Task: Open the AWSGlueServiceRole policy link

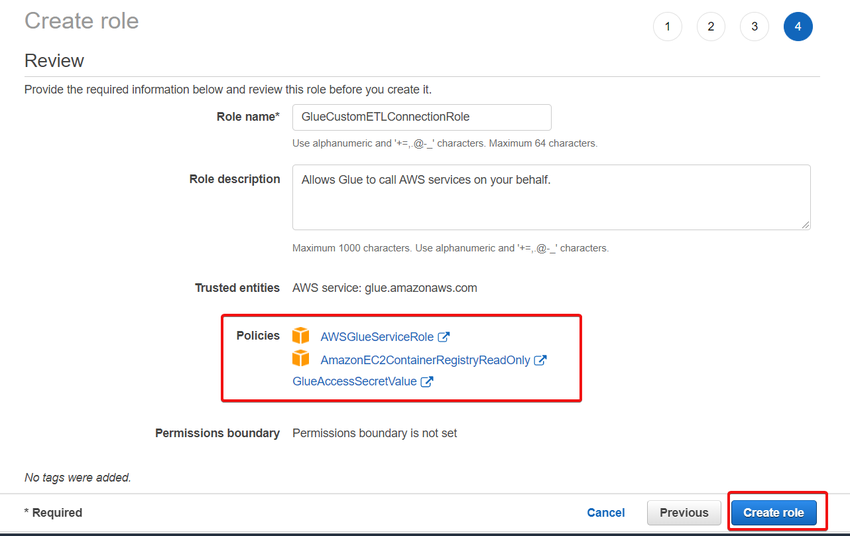Action: (x=377, y=337)
